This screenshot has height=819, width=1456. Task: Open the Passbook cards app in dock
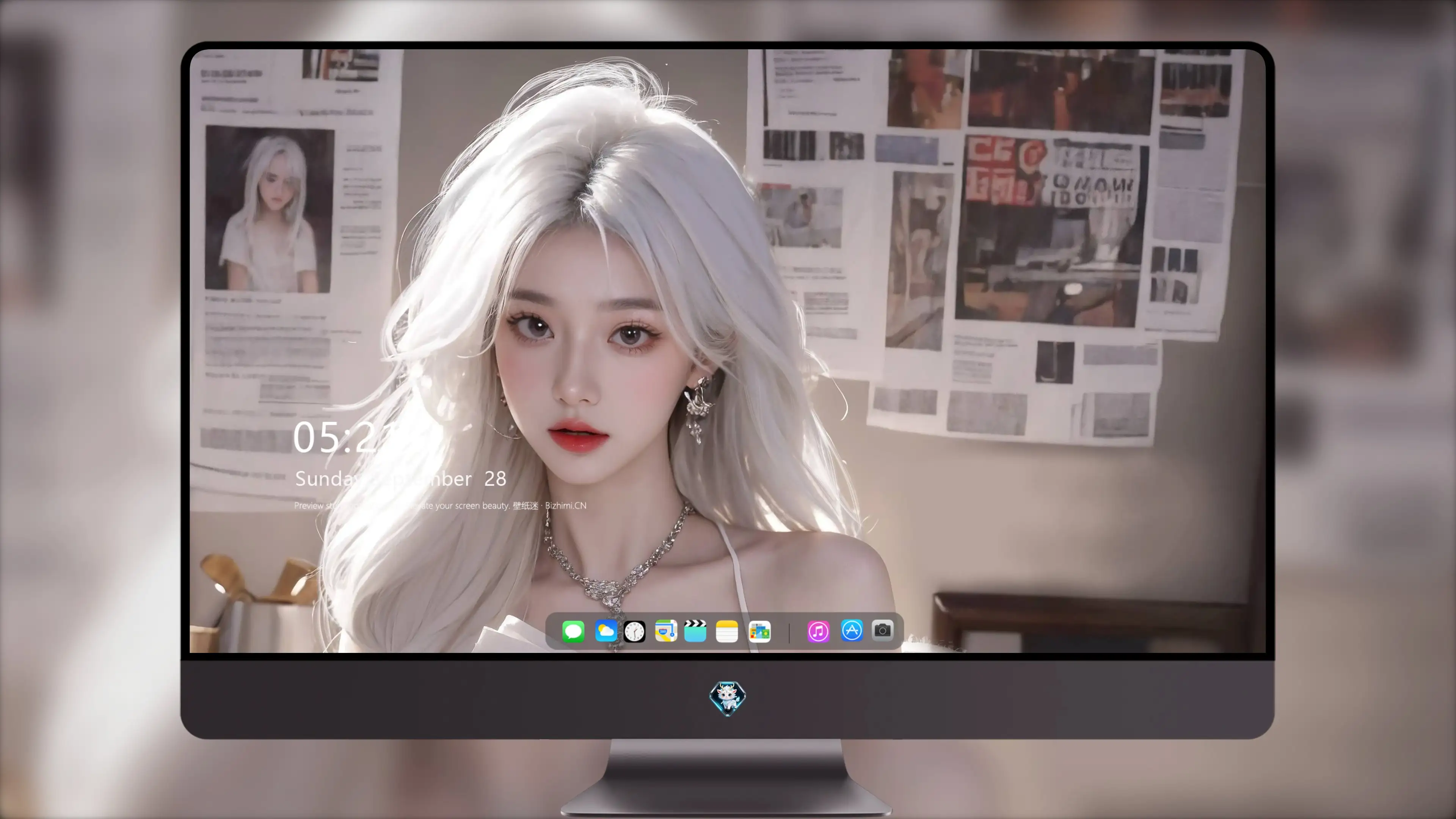tap(759, 631)
